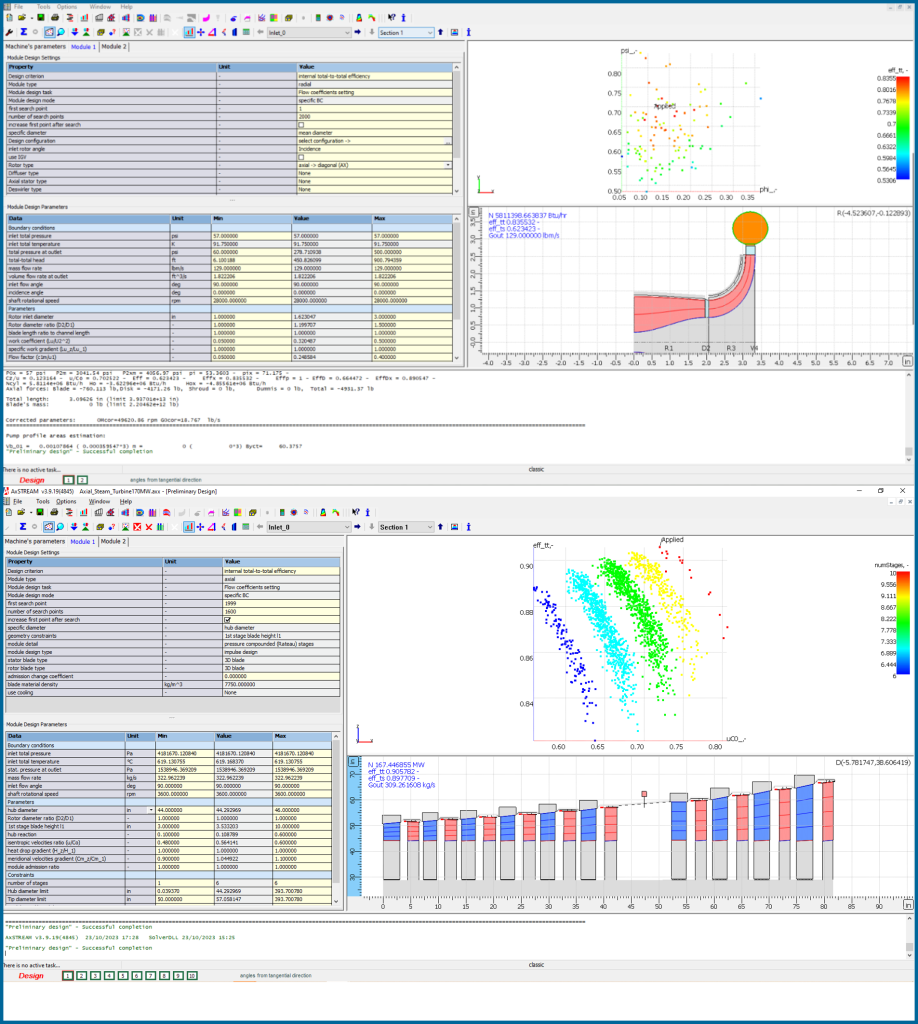The width and height of the screenshot is (918, 1024).
Task: Uncheck 'increase first point after search' in lower window
Action: [x=228, y=619]
